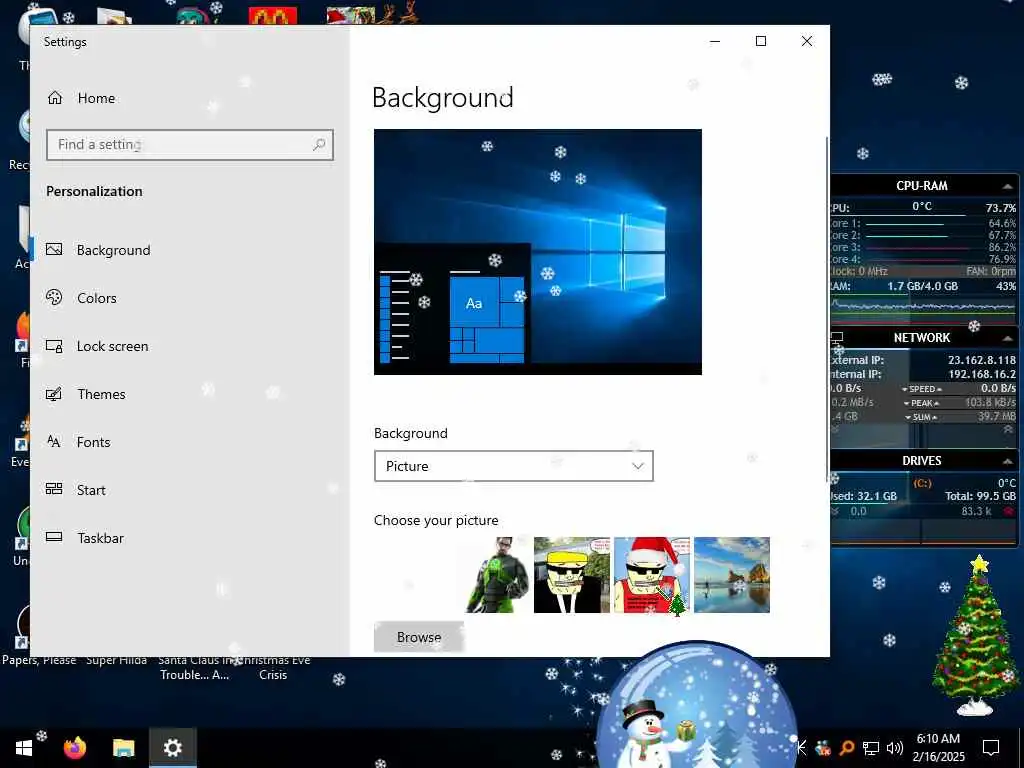The height and width of the screenshot is (768, 1024).
Task: Toggle the SUM selector in the network widget
Action: [x=922, y=417]
